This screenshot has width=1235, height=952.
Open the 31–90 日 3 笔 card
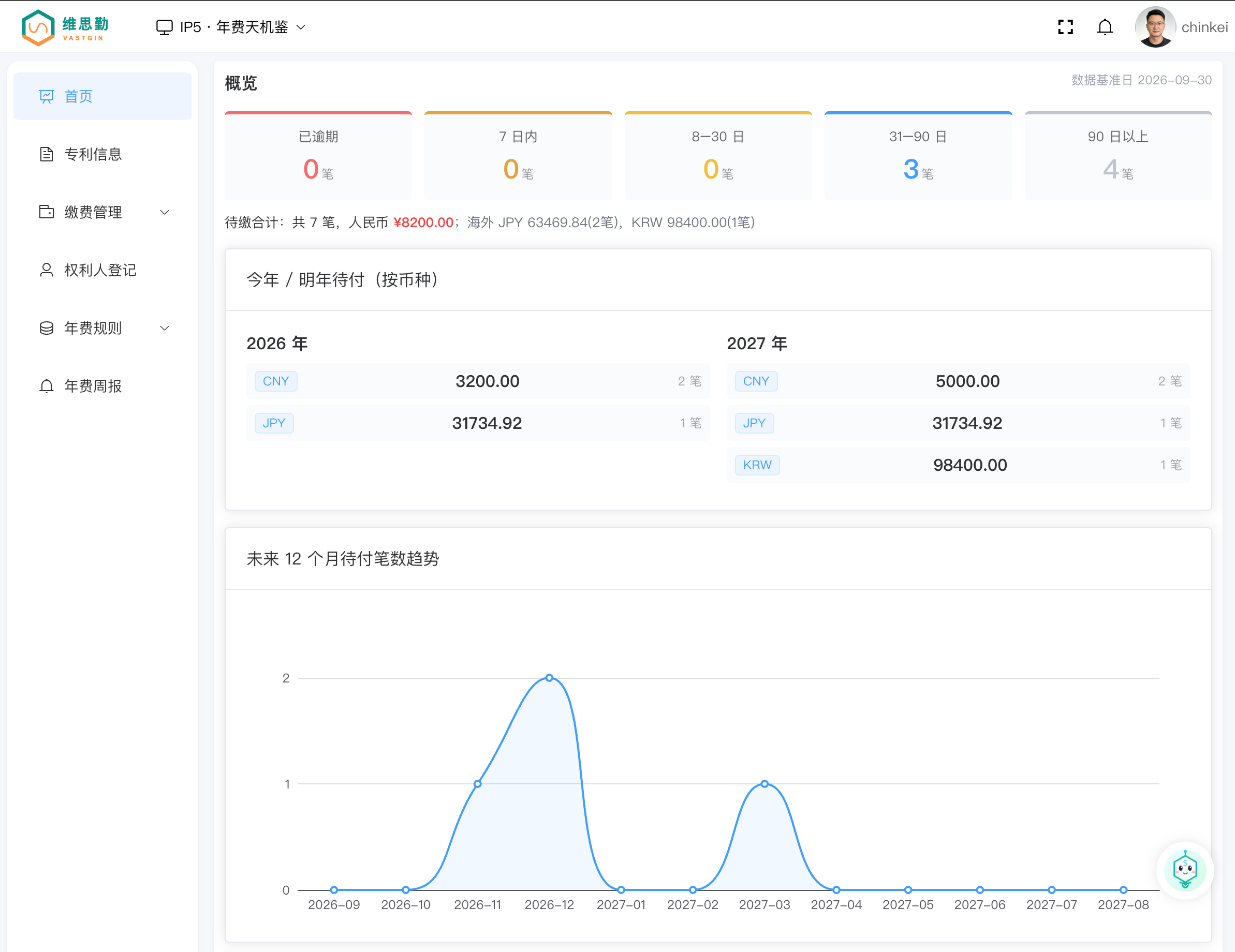[x=918, y=155]
